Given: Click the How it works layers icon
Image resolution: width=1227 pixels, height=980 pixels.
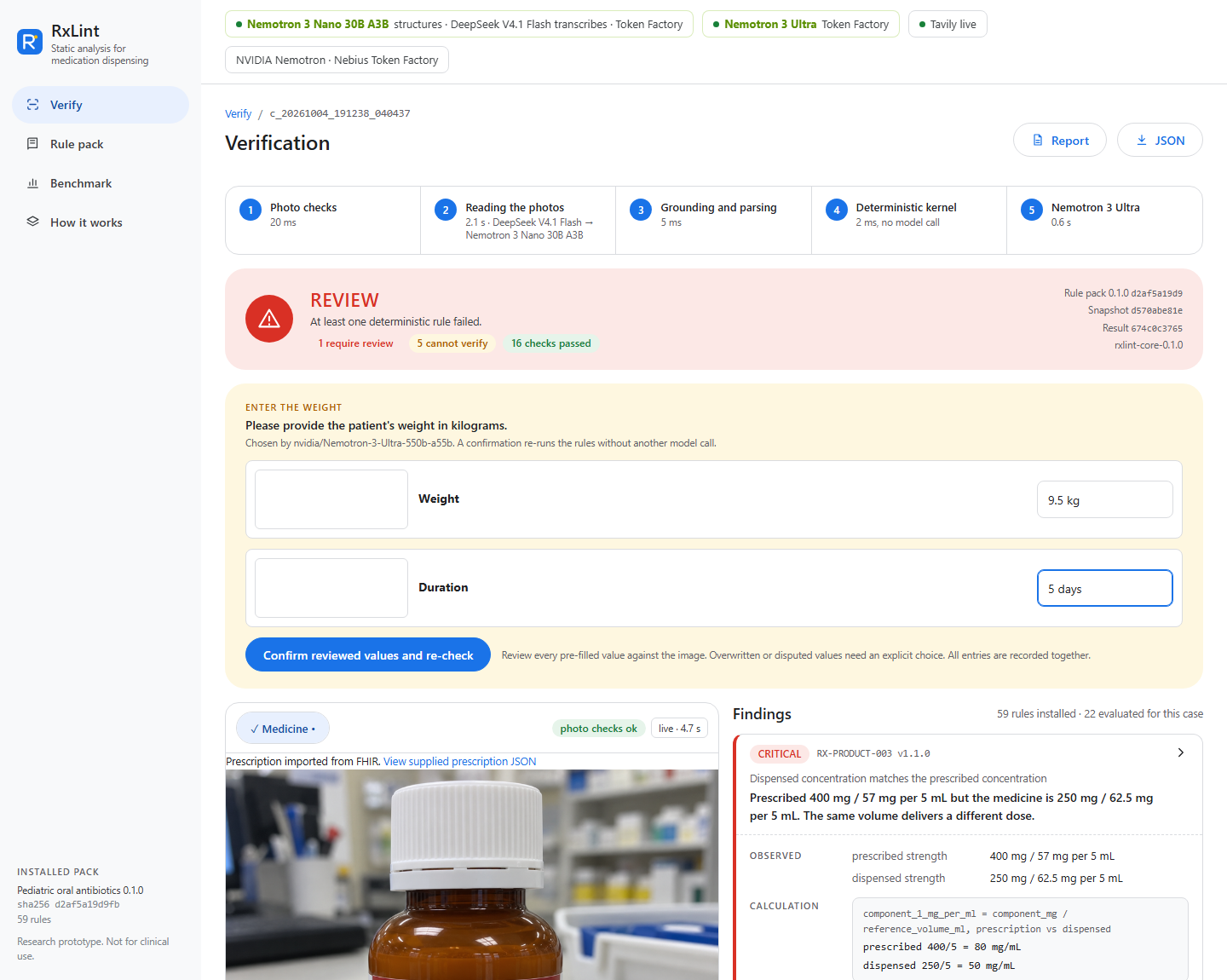Looking at the screenshot, I should pyautogui.click(x=33, y=222).
